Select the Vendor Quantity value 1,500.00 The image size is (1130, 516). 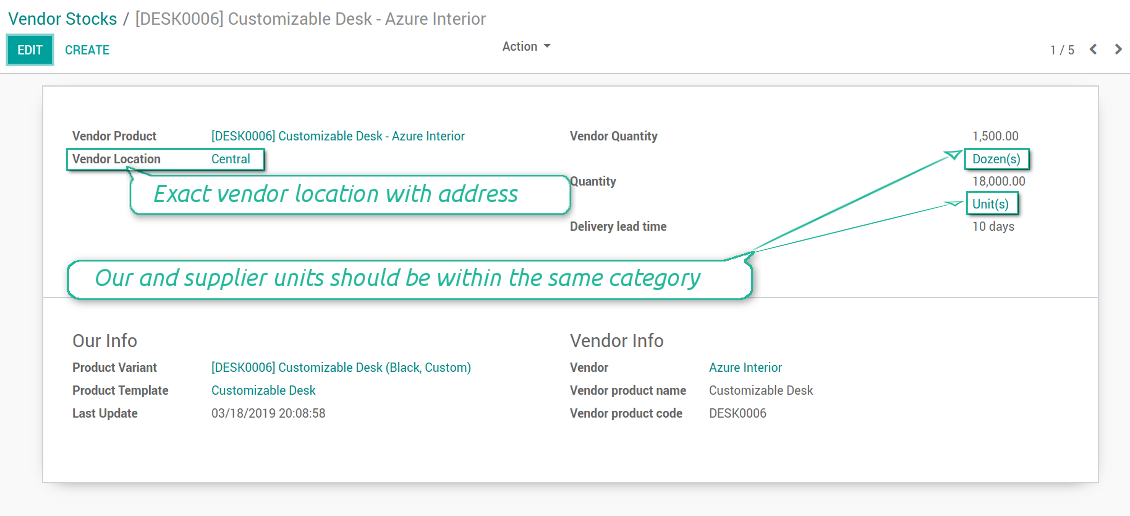click(x=995, y=136)
